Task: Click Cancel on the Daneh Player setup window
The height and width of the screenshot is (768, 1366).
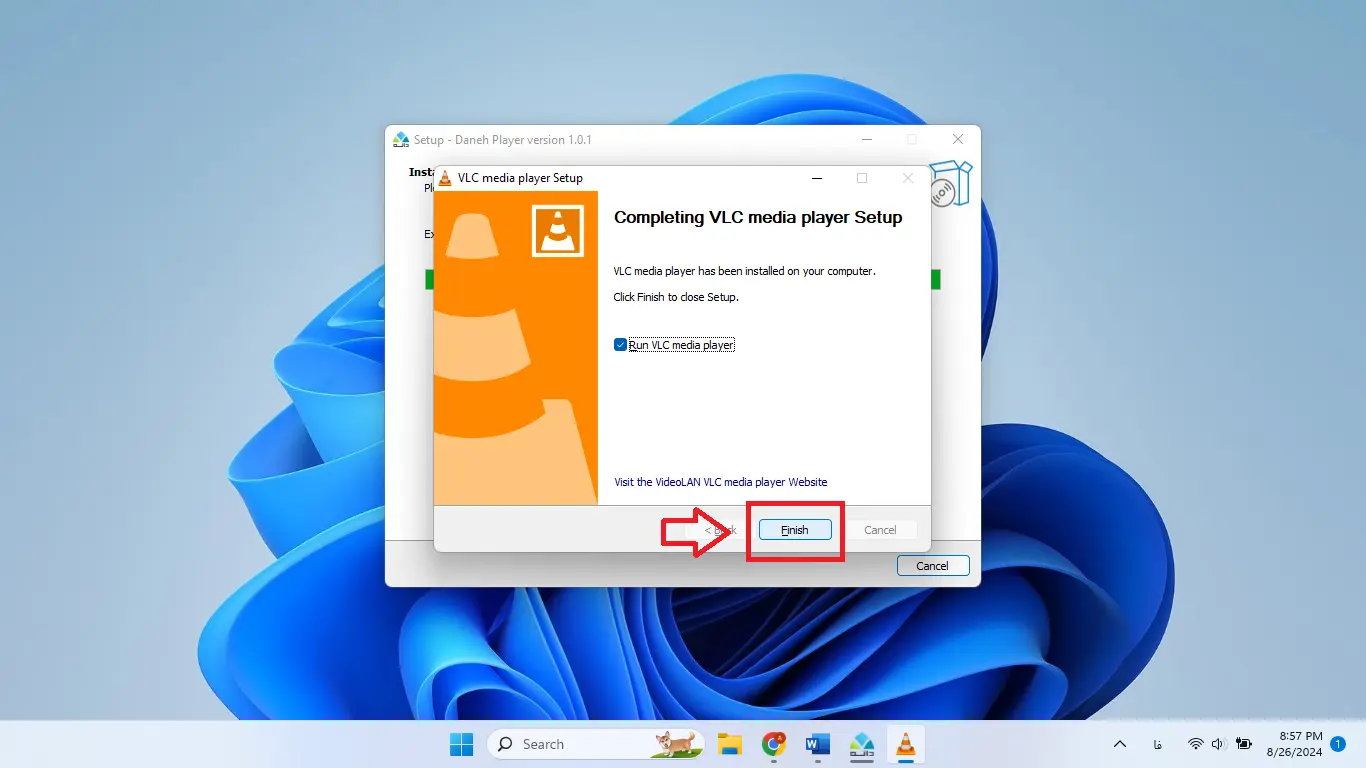Action: coord(932,565)
